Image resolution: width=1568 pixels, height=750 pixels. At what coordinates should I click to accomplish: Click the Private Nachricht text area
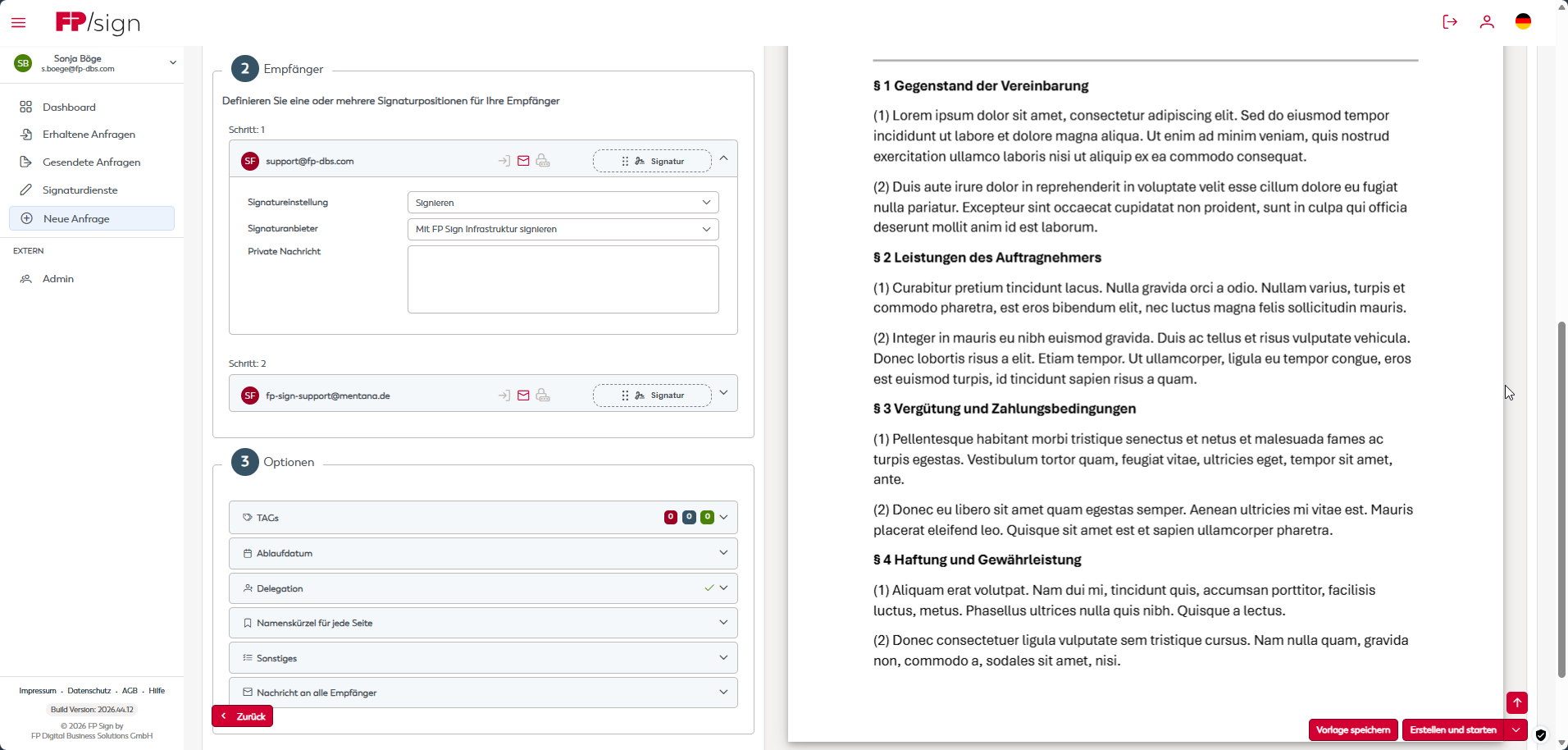pos(563,280)
